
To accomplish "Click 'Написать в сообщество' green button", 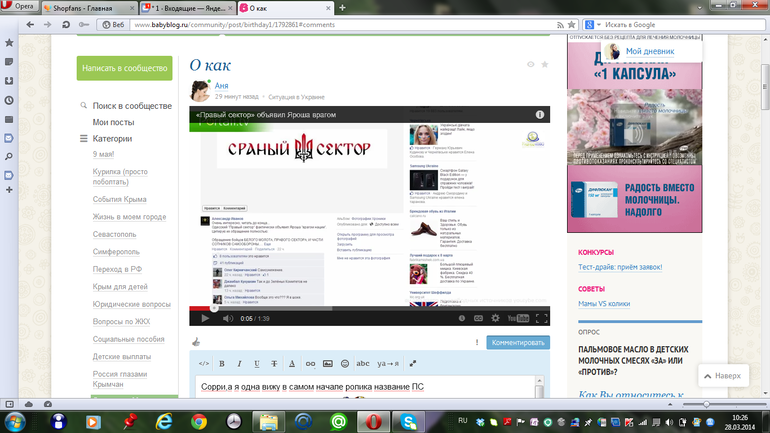I will (124, 68).
